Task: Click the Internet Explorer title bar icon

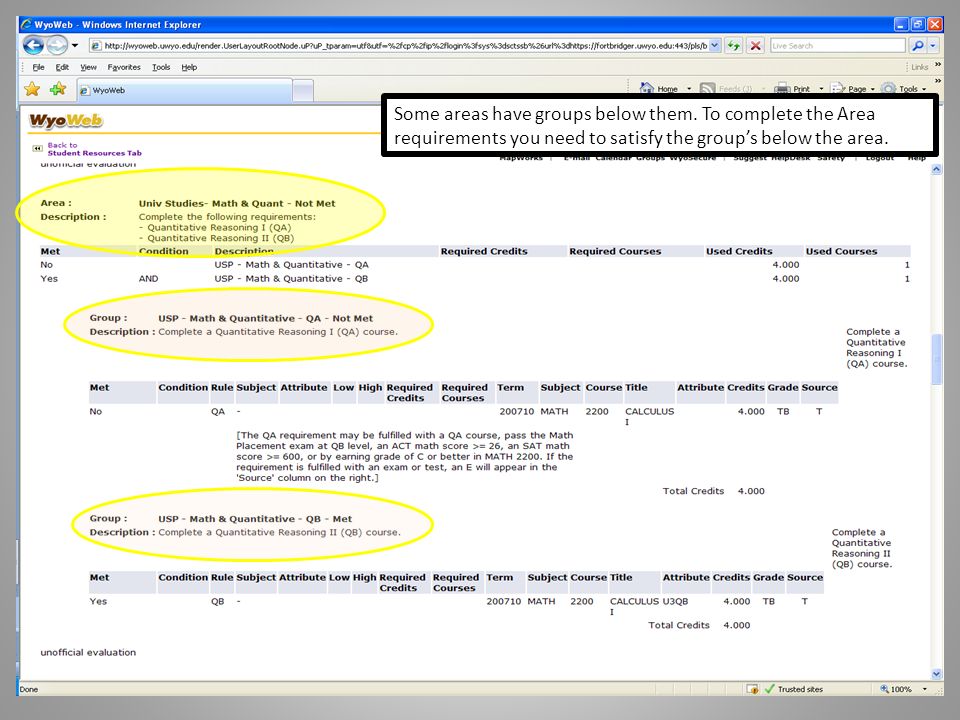Action: coord(26,24)
